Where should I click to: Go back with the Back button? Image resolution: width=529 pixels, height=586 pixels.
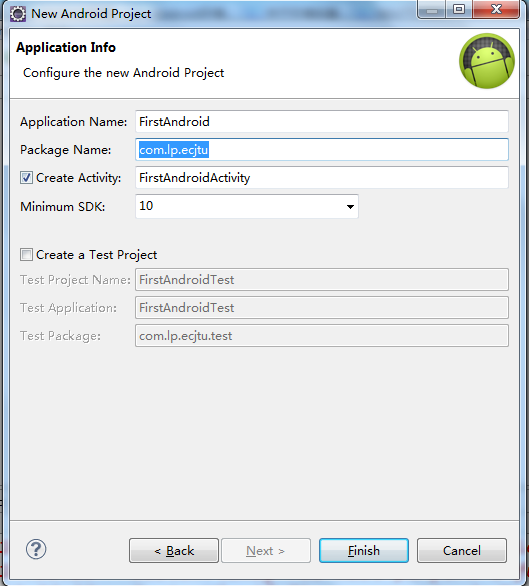(174, 550)
